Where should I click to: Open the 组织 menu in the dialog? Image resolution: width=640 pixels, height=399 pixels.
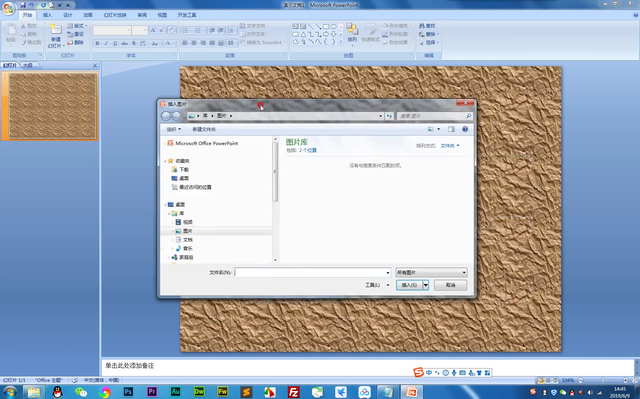click(x=173, y=129)
